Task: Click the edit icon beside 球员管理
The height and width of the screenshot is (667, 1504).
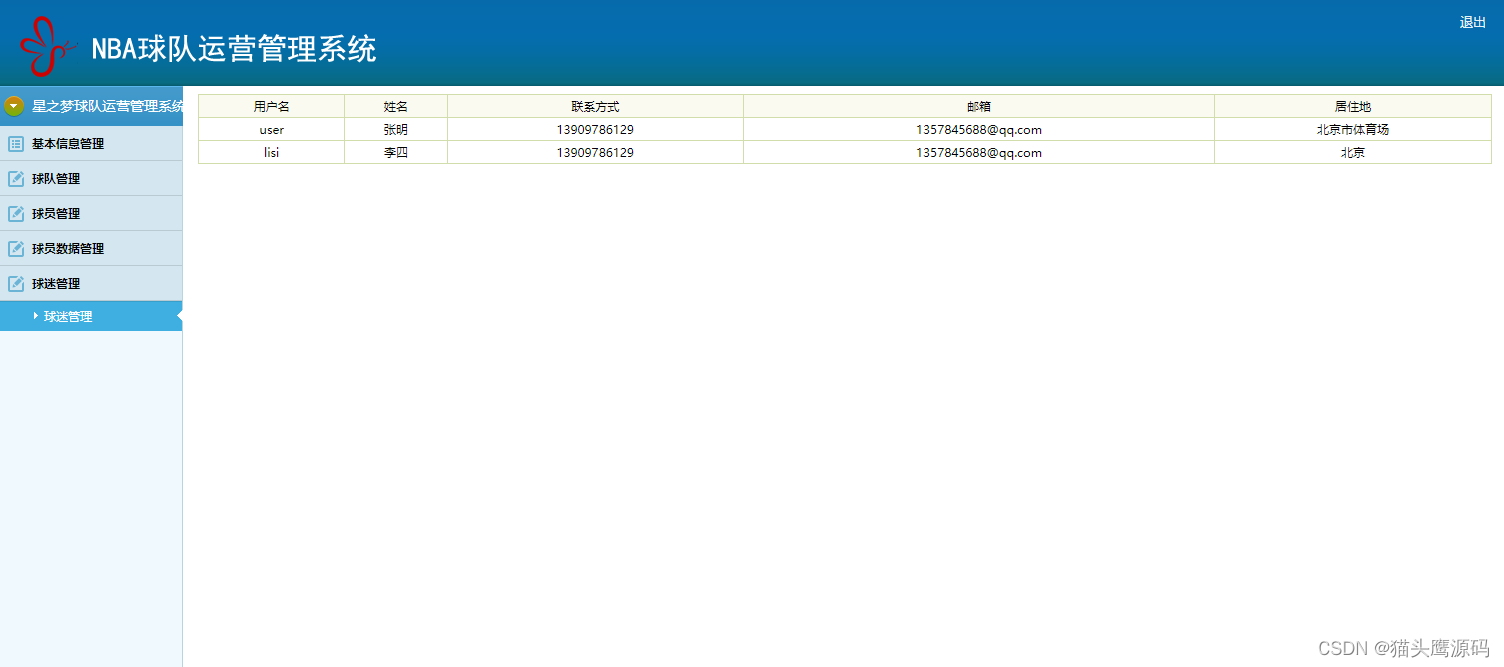Action: [x=16, y=214]
